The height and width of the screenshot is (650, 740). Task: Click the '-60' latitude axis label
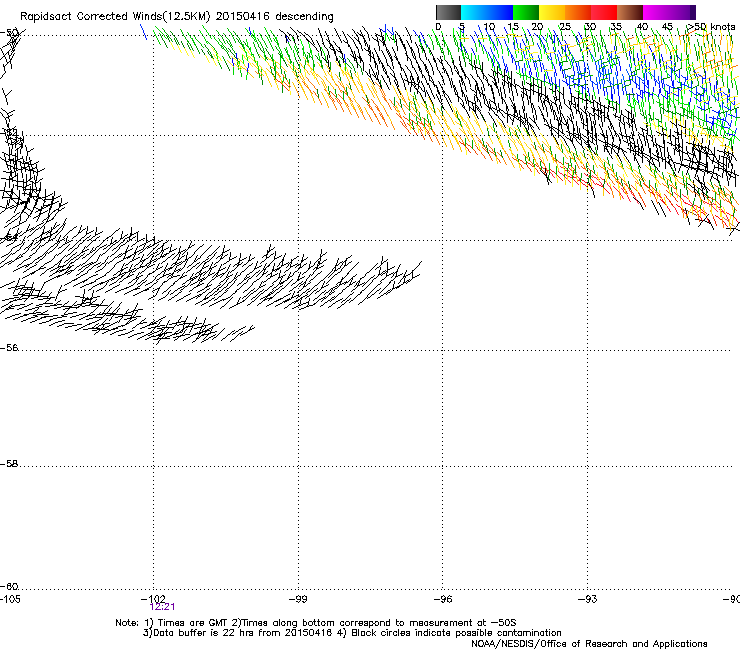point(9,587)
